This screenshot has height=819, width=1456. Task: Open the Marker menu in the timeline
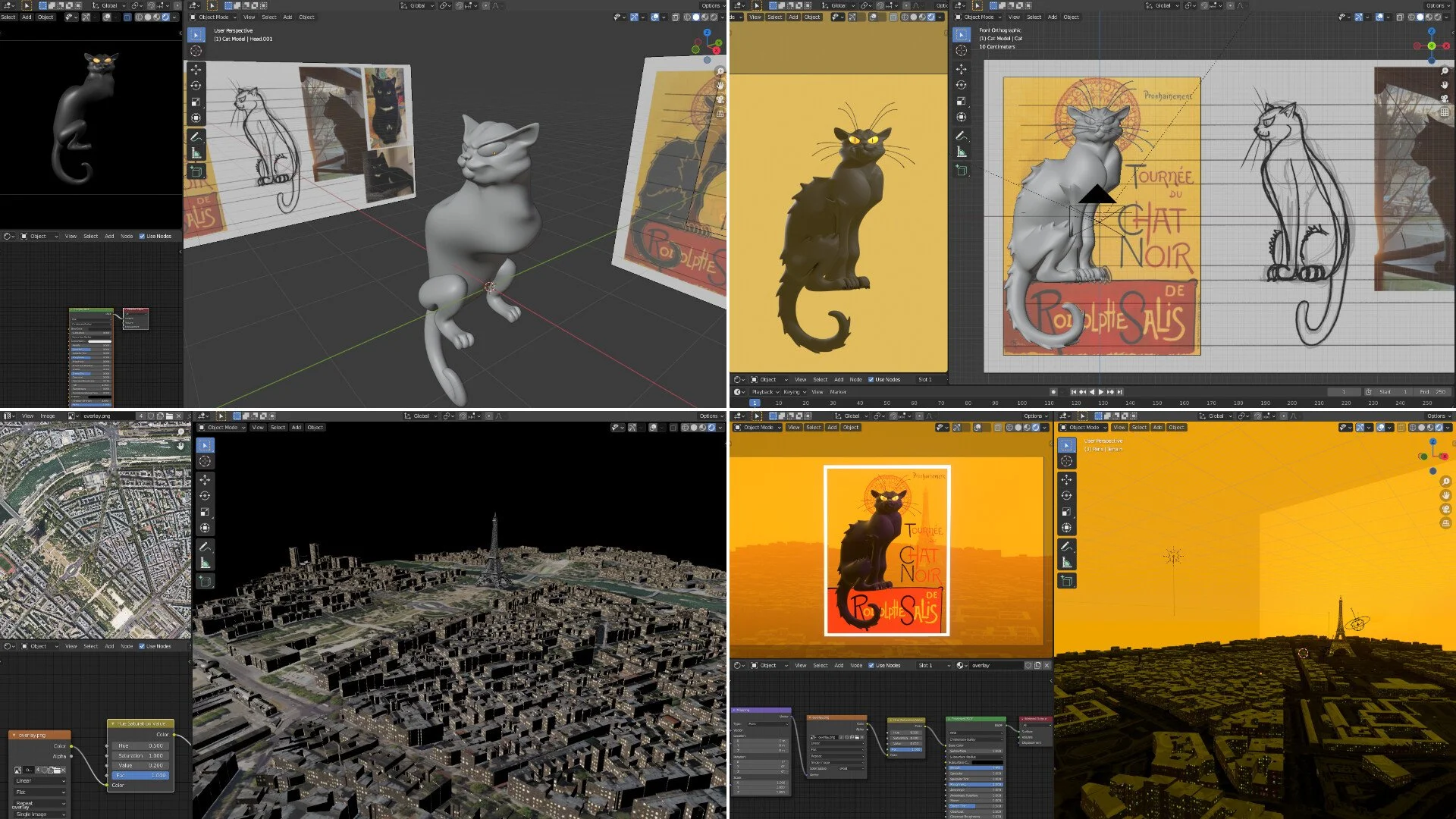pos(837,392)
